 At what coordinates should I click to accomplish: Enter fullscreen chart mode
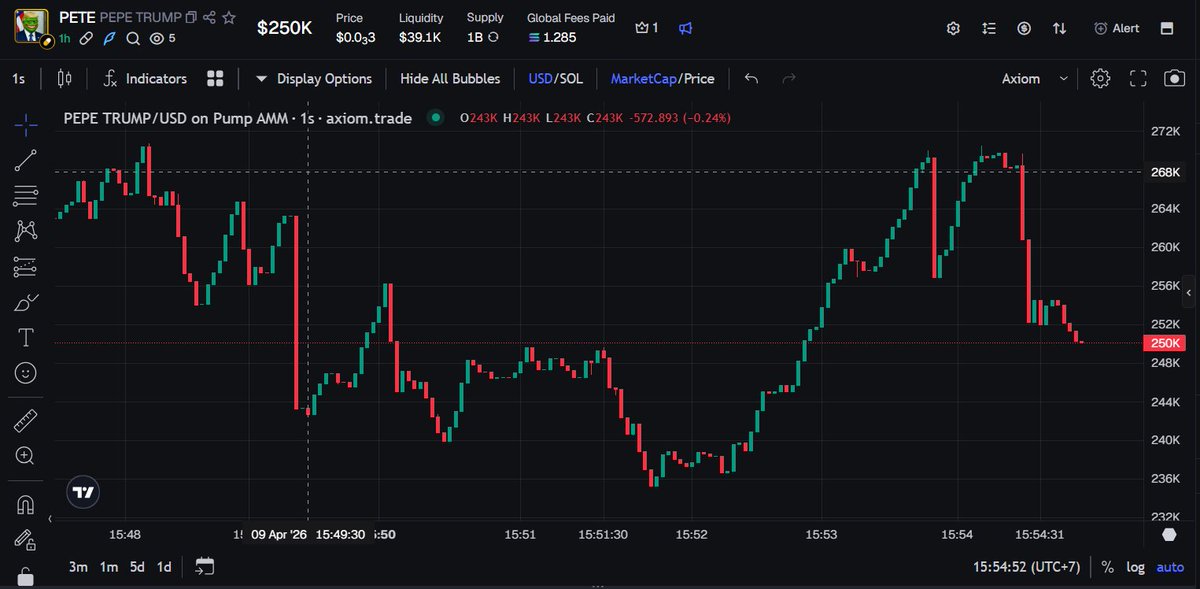[1137, 78]
